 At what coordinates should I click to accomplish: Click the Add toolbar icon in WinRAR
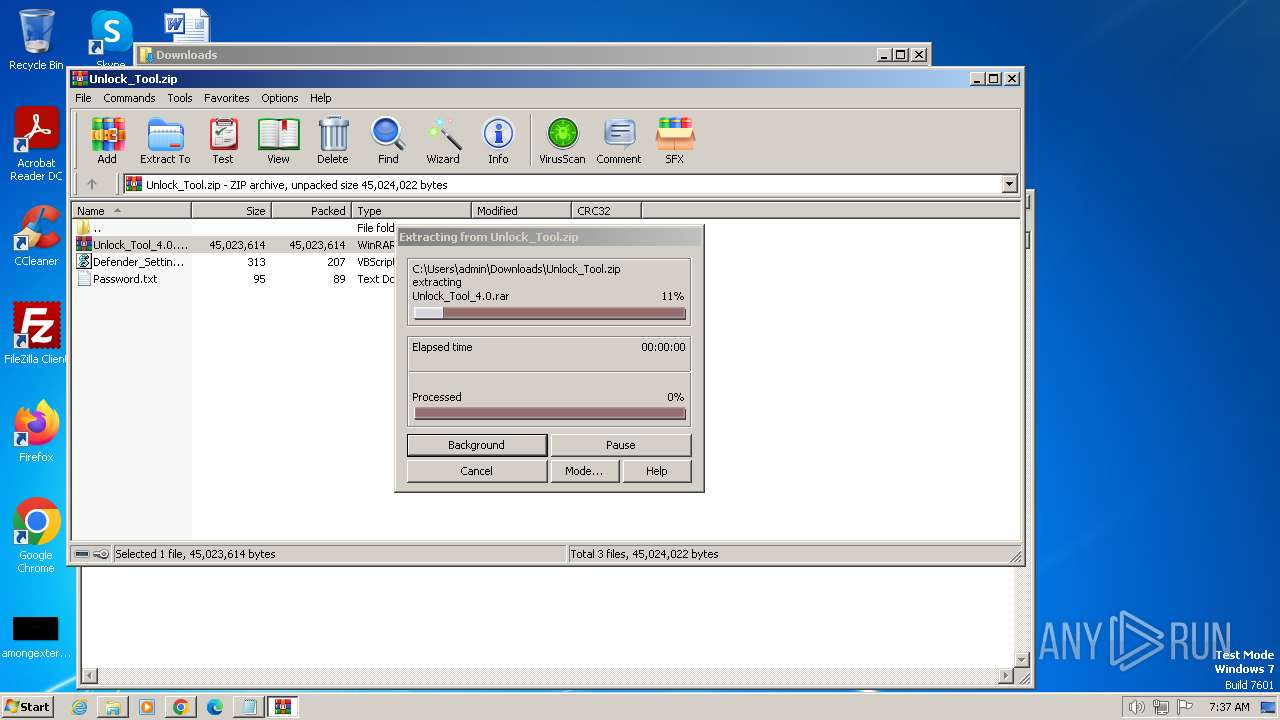point(107,141)
